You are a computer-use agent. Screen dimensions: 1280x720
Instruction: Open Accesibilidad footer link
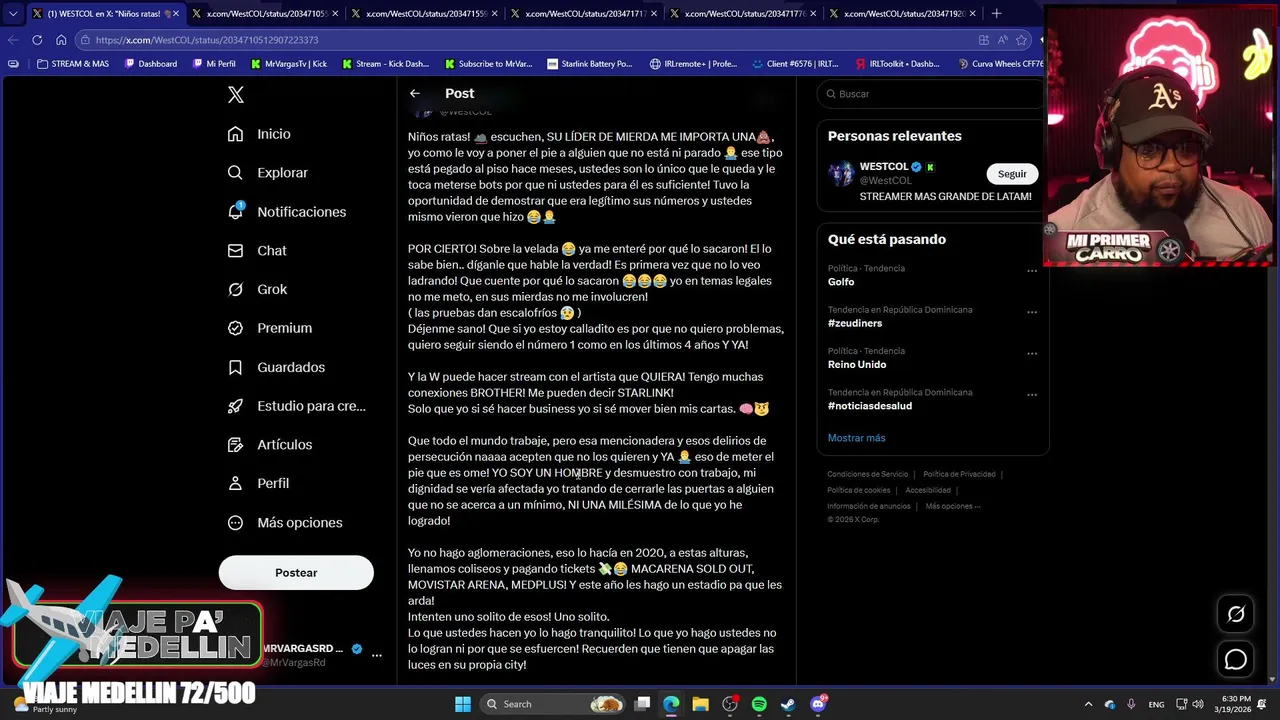928,490
